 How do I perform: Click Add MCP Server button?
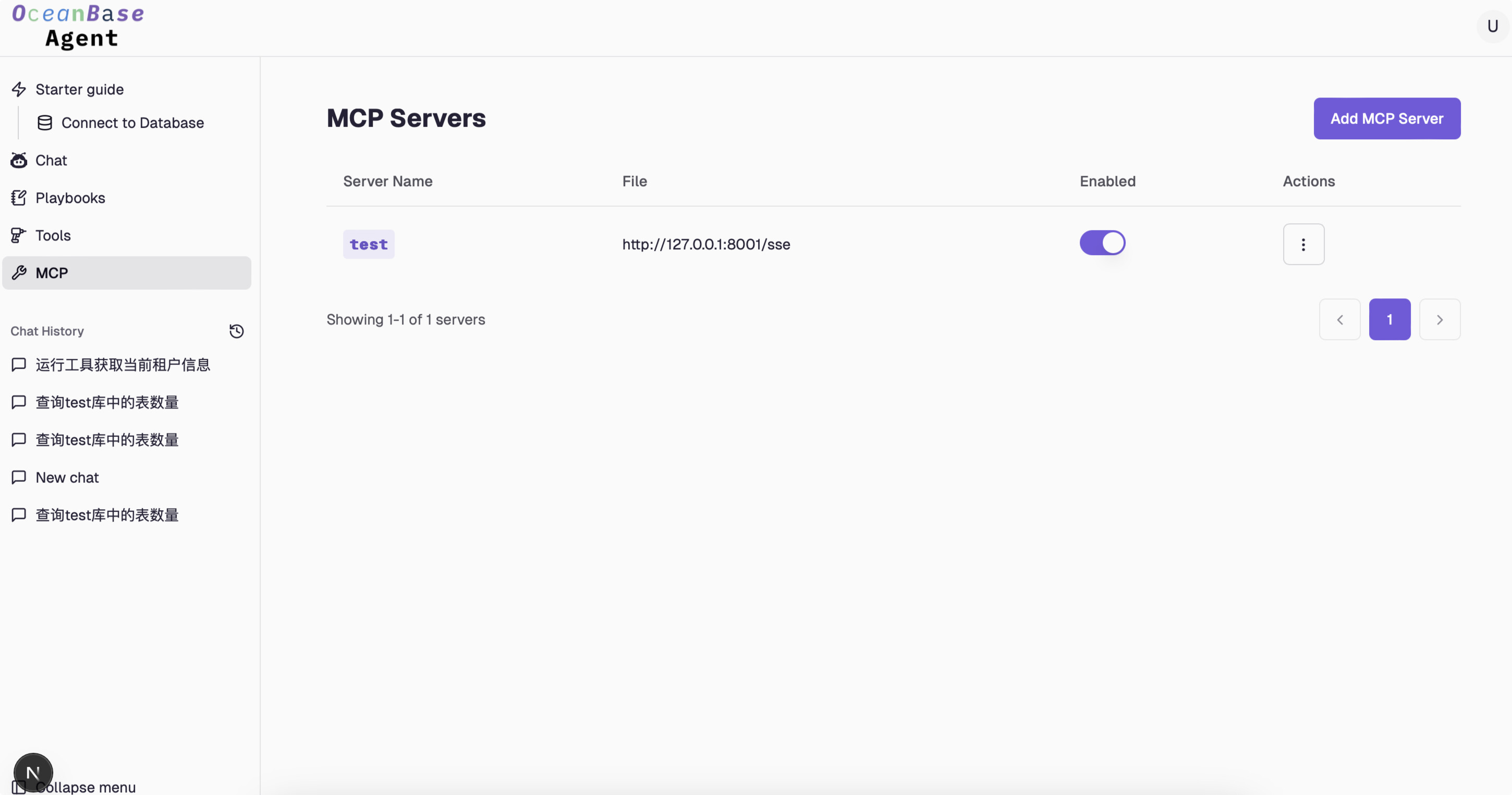pyautogui.click(x=1387, y=118)
